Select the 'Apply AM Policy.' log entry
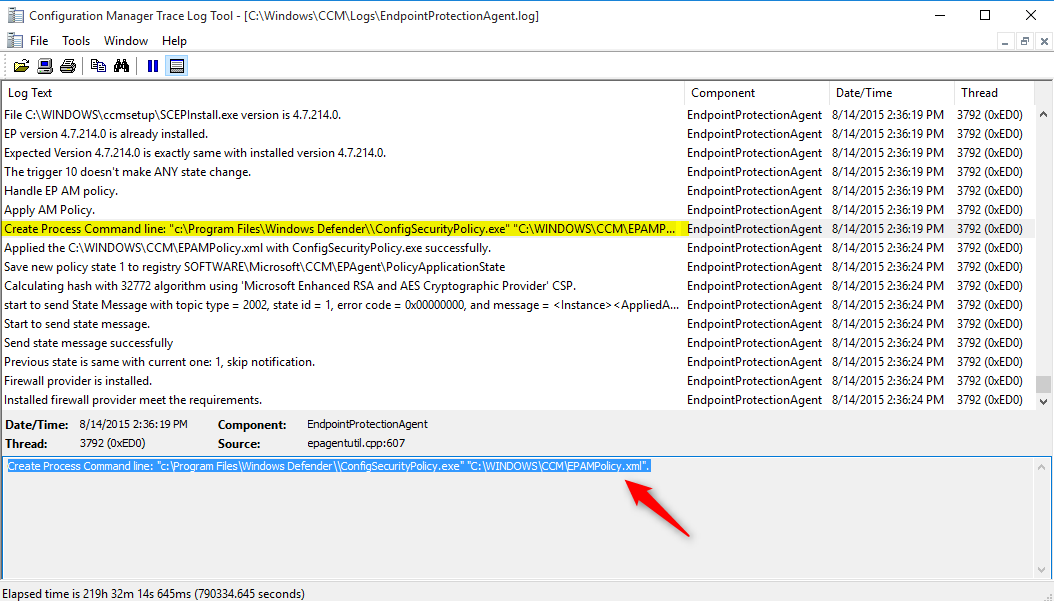The image size is (1054, 601). (50, 210)
